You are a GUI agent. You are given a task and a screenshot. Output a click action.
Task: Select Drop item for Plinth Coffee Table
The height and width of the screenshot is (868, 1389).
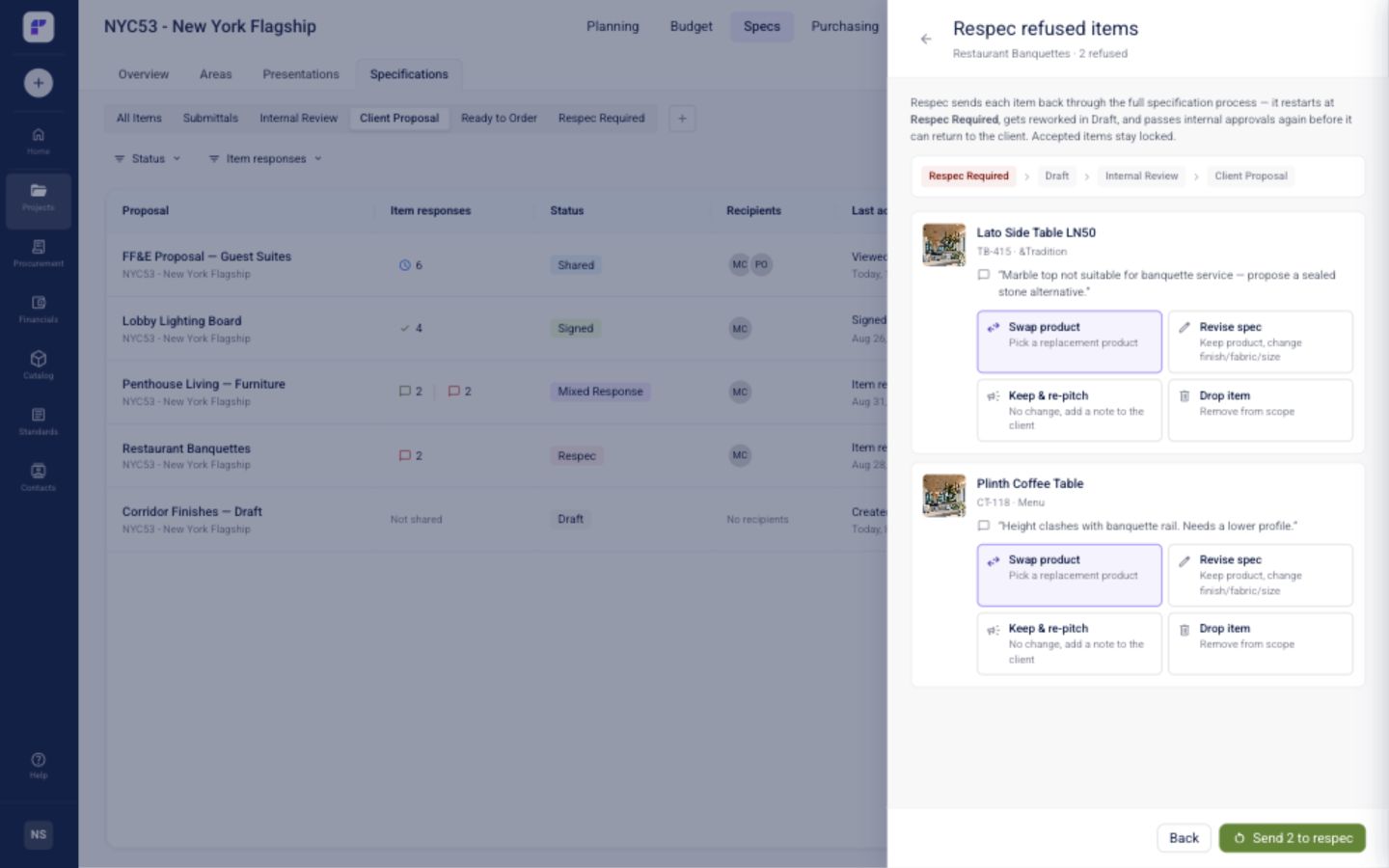tap(1261, 643)
